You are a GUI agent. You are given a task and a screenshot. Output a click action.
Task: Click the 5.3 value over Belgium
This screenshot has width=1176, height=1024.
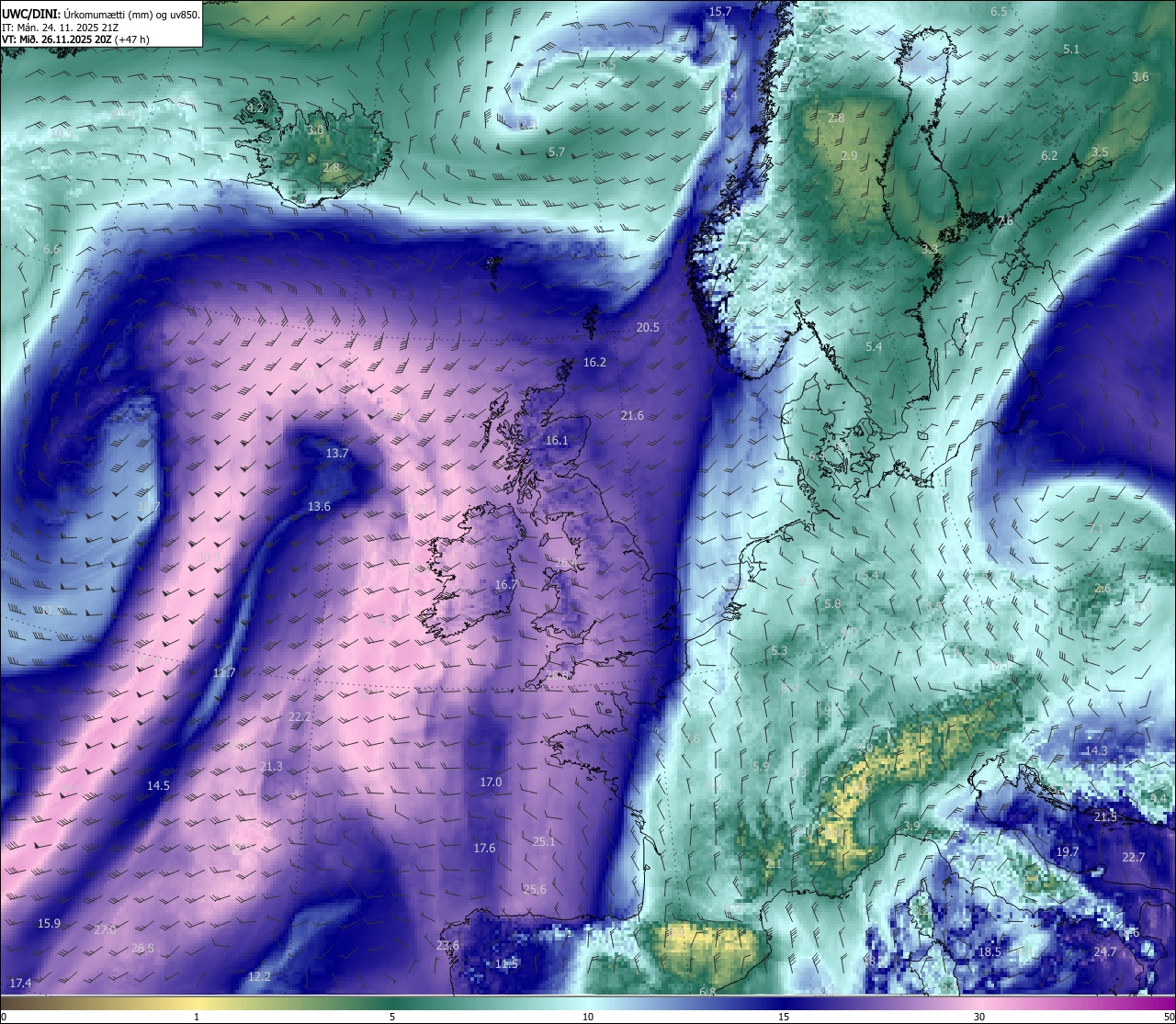pos(779,651)
